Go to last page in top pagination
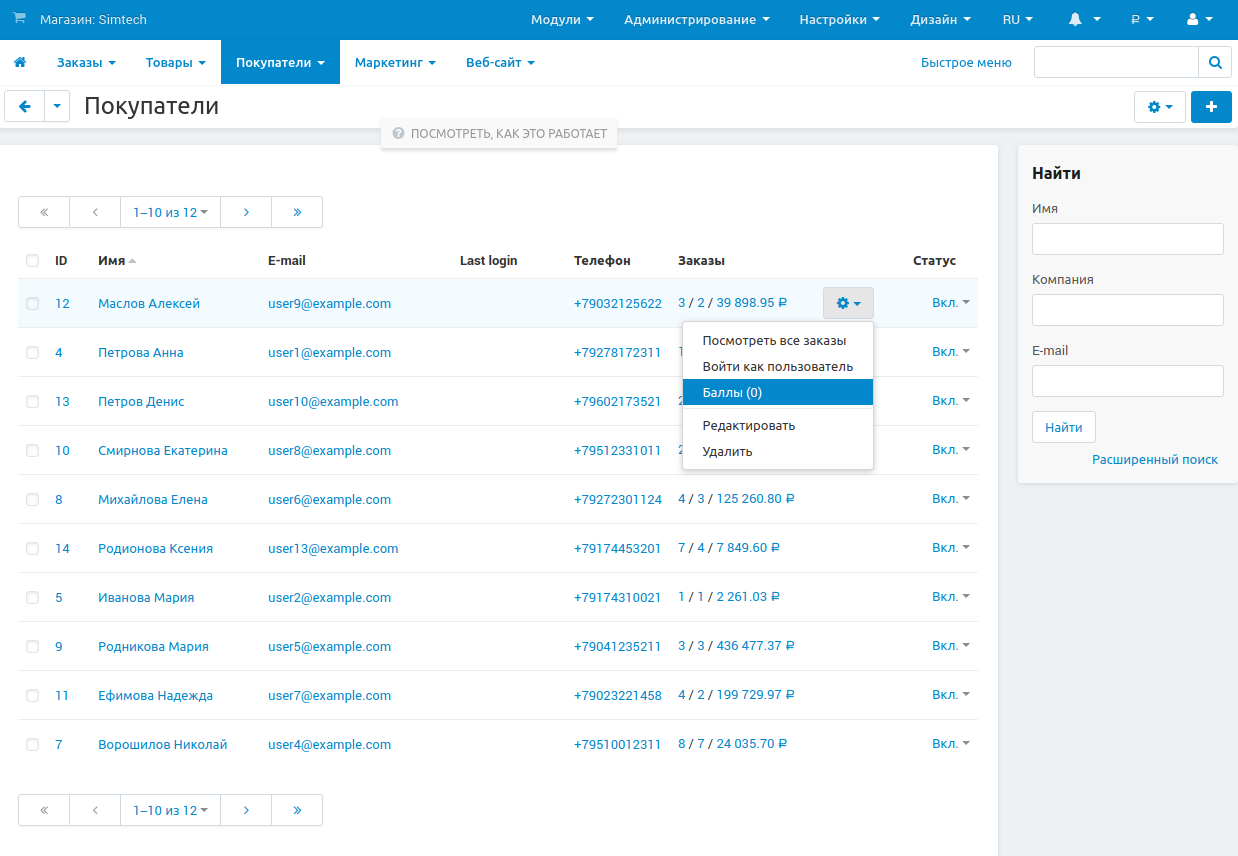Viewport: 1238px width, 856px height. pos(297,212)
